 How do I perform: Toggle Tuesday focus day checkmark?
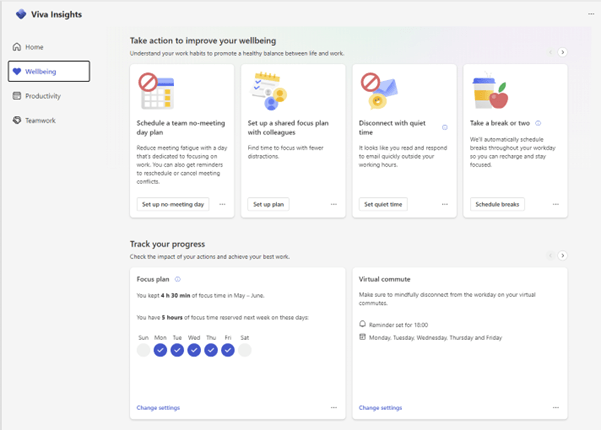177,350
